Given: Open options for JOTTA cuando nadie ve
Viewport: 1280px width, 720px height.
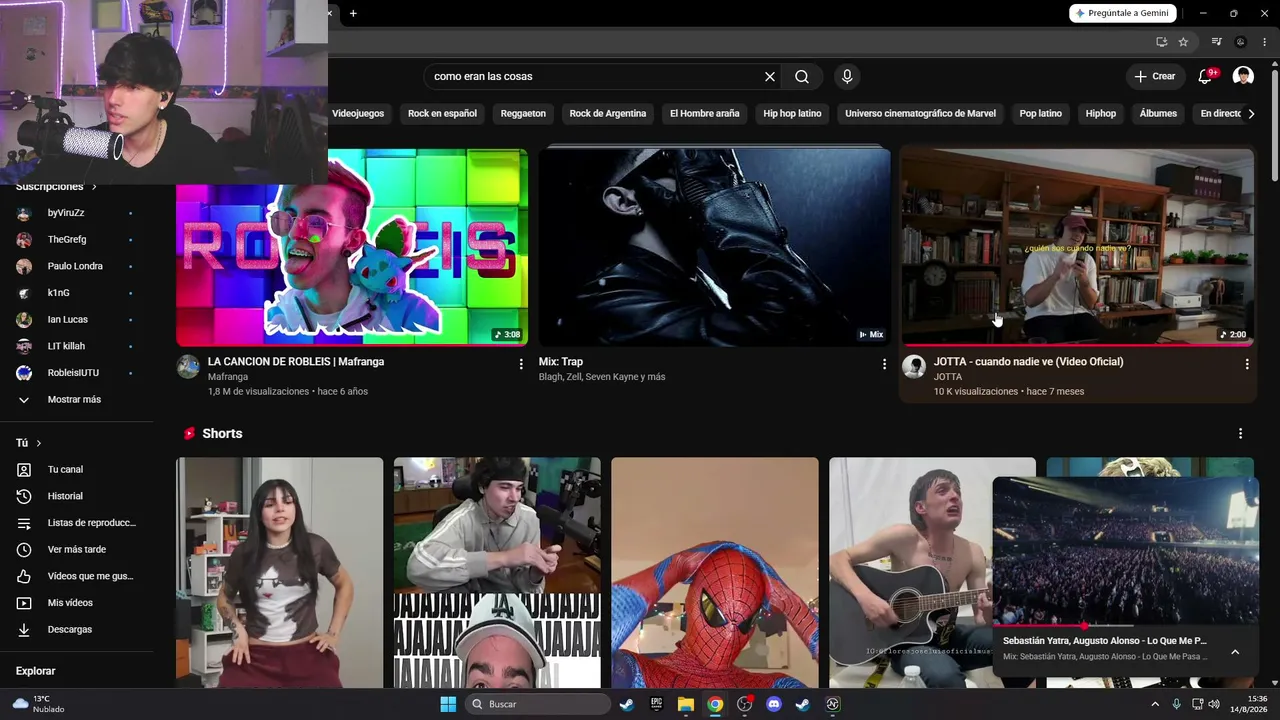Looking at the screenshot, I should click(x=1247, y=364).
